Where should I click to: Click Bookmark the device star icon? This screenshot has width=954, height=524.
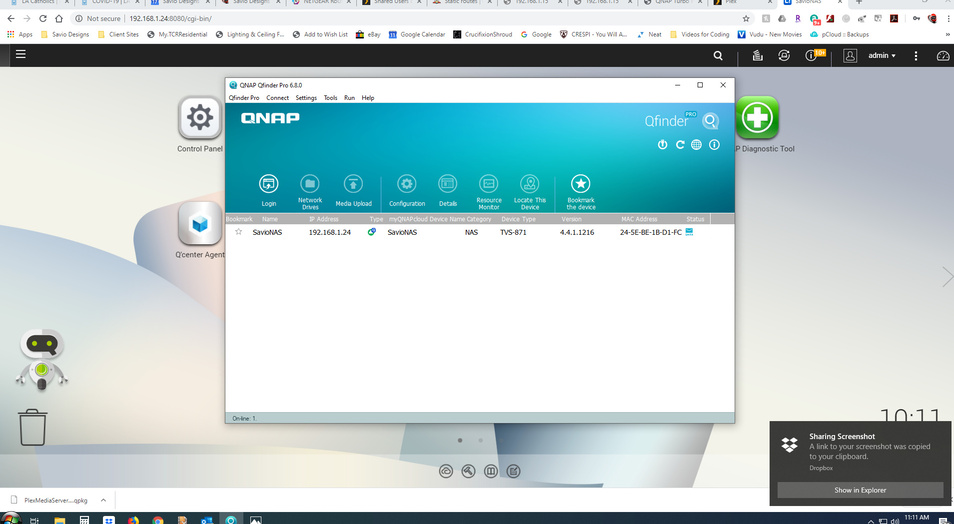(580, 184)
